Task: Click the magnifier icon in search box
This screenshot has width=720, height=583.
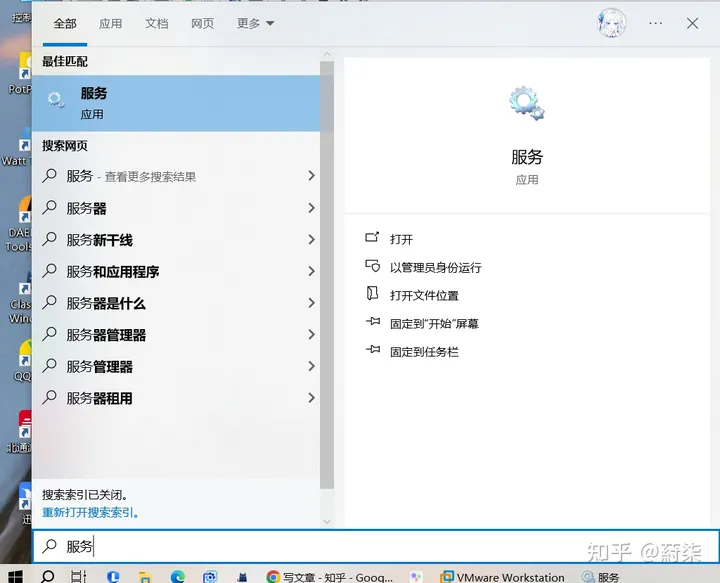Action: click(49, 546)
